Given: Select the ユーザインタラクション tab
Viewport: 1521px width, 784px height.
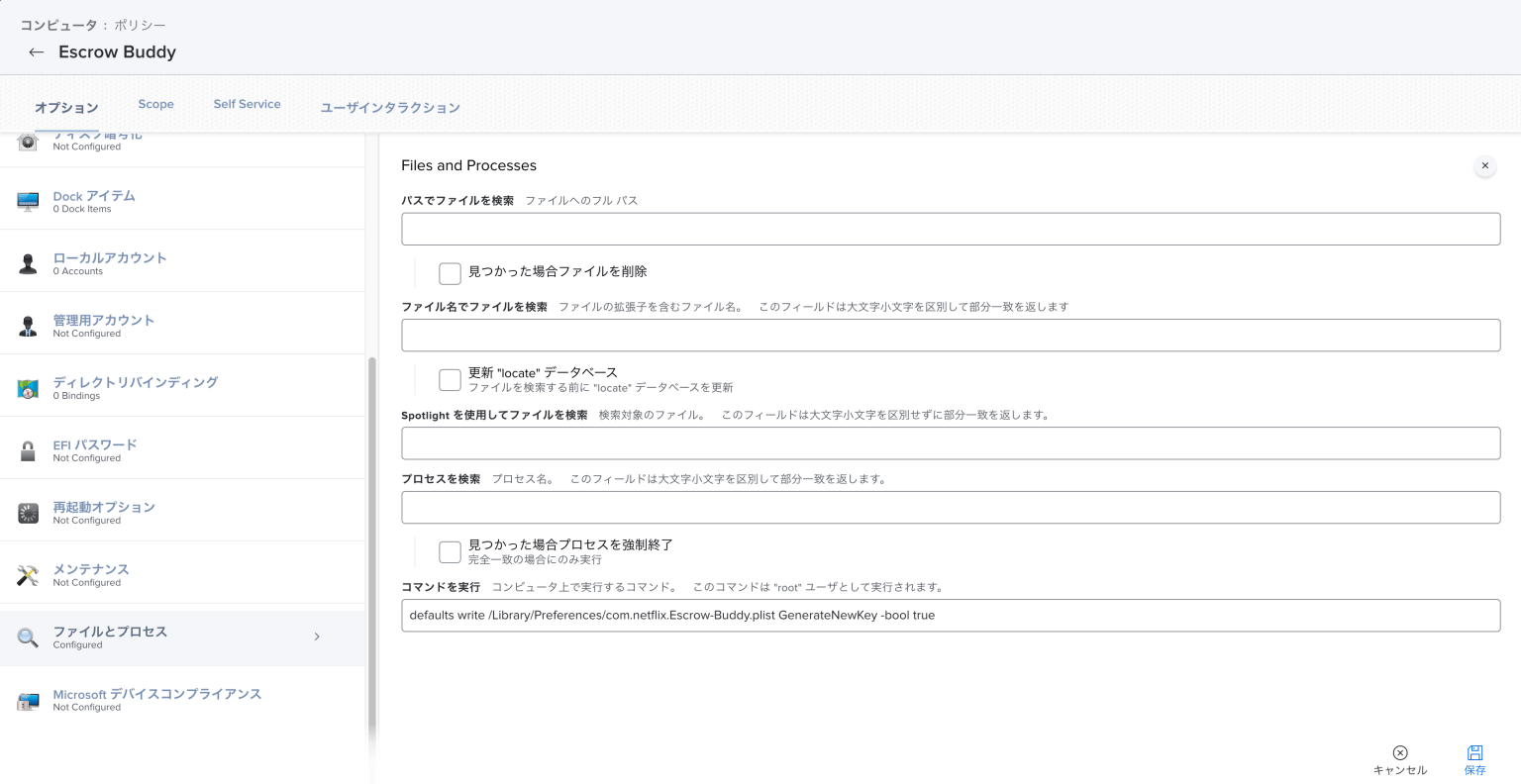Looking at the screenshot, I should click(x=389, y=107).
